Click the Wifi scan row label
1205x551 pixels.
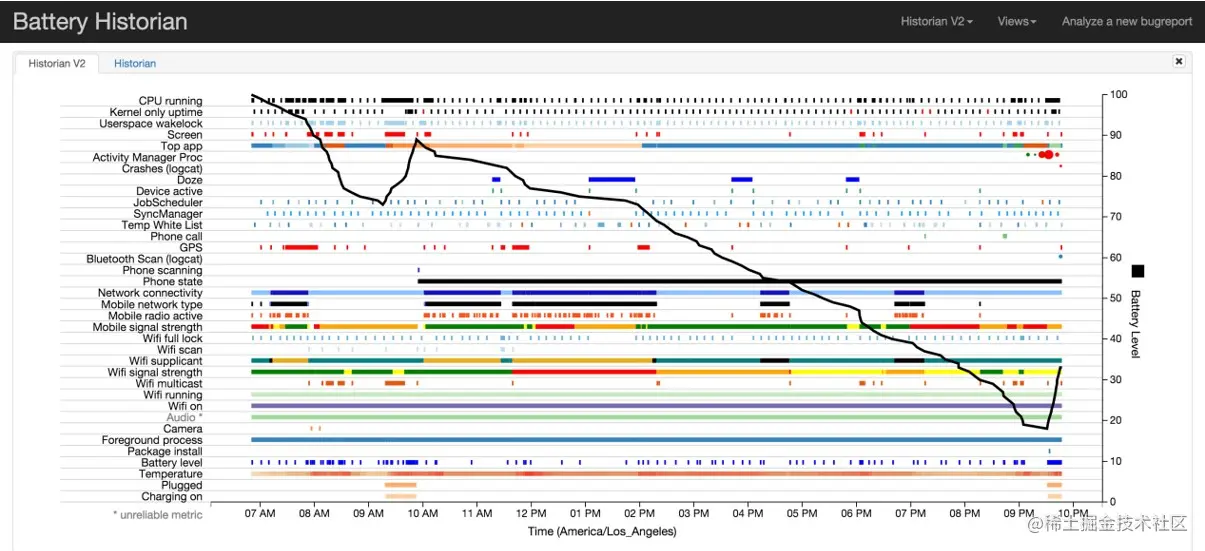tap(180, 350)
